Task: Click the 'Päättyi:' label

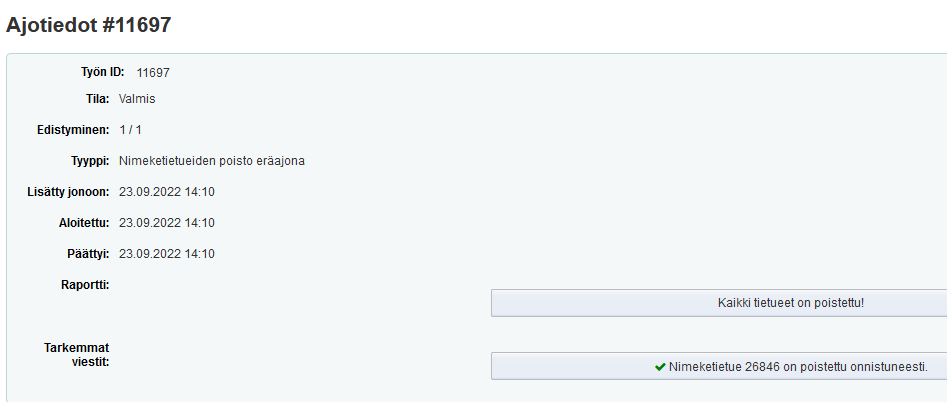Action: tap(88, 254)
